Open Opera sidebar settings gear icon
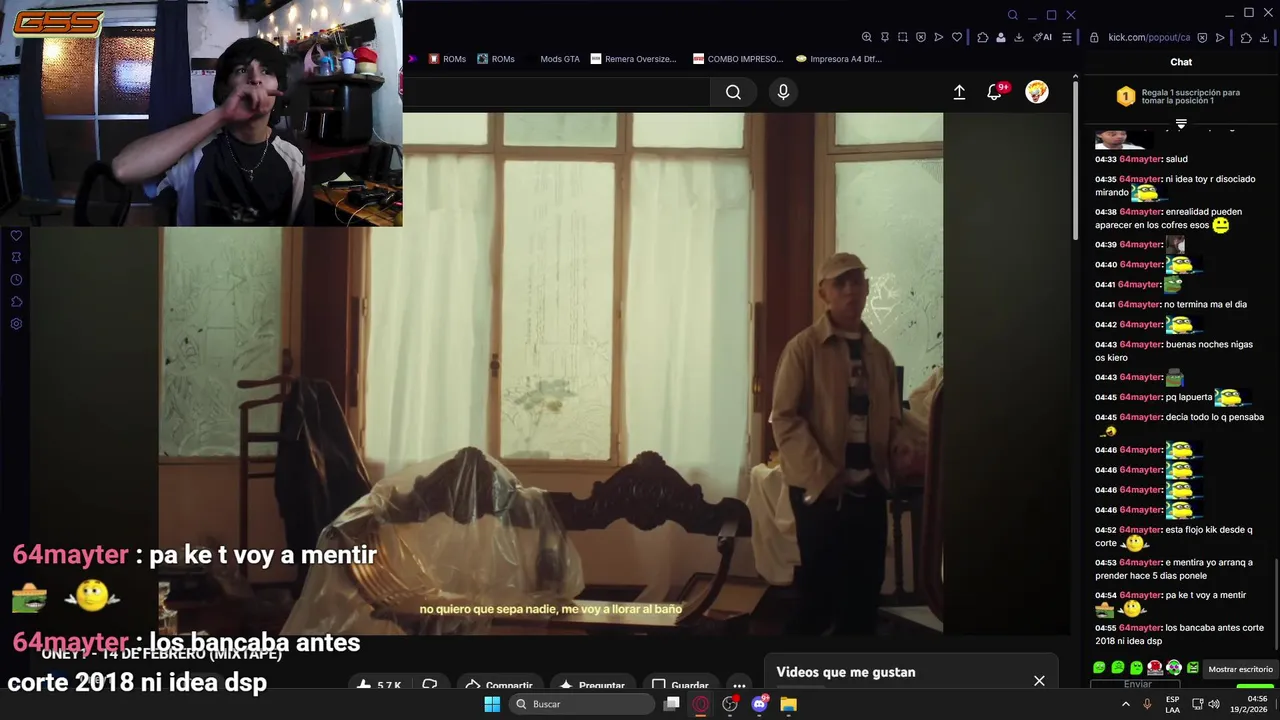1280x720 pixels. click(x=16, y=324)
